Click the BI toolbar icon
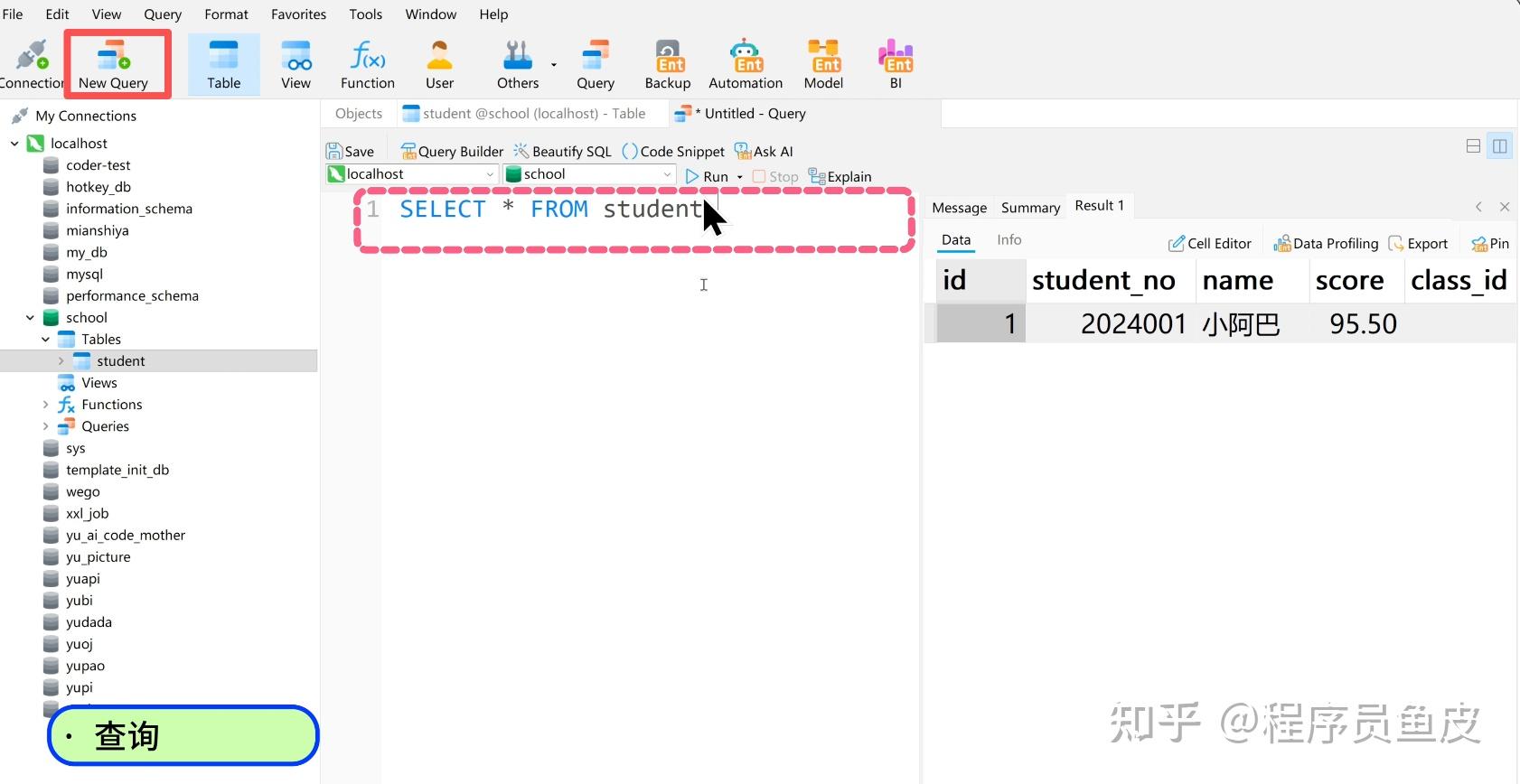The height and width of the screenshot is (784, 1520). (896, 64)
